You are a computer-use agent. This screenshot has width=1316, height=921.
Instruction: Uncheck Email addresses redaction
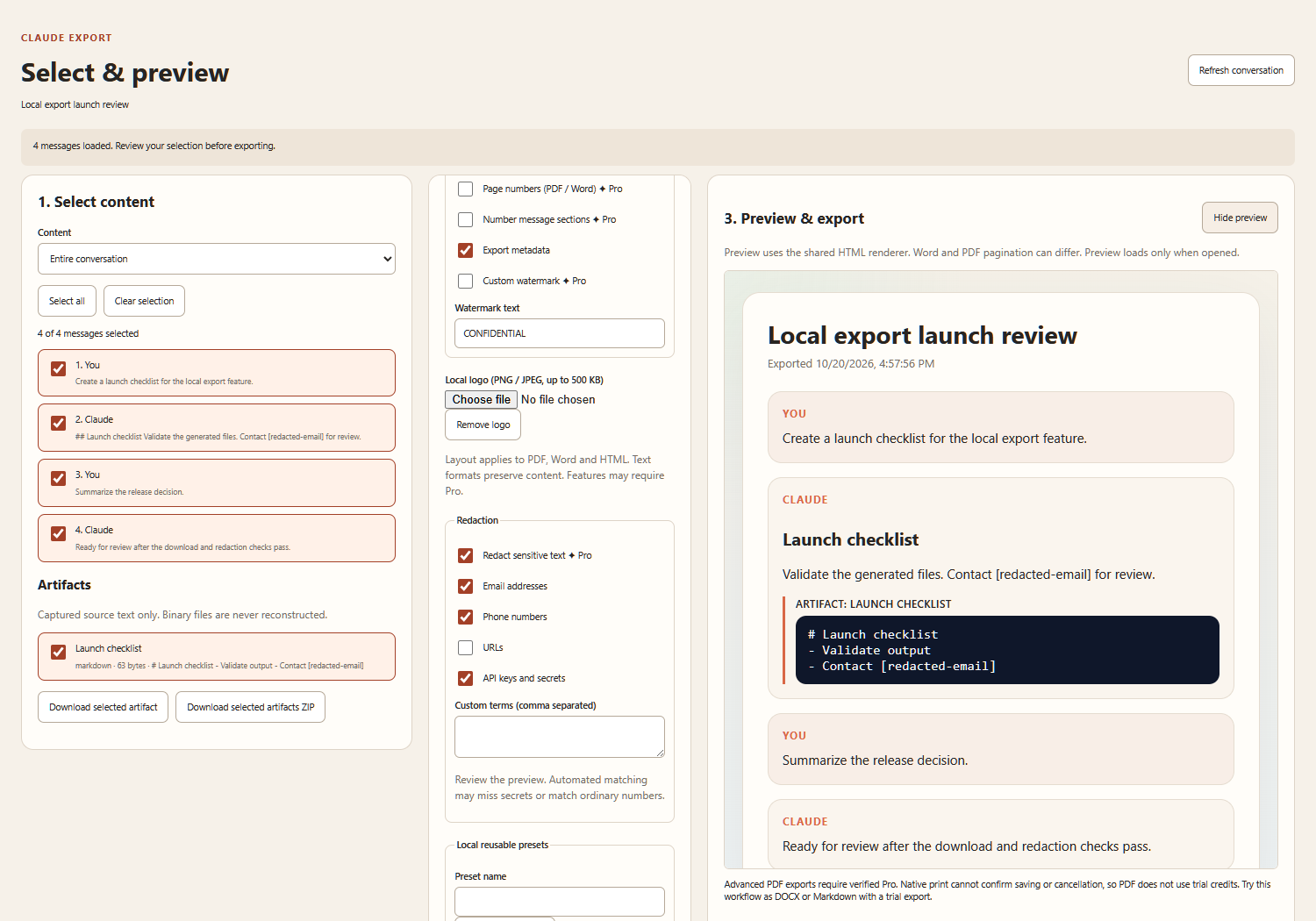coord(466,586)
